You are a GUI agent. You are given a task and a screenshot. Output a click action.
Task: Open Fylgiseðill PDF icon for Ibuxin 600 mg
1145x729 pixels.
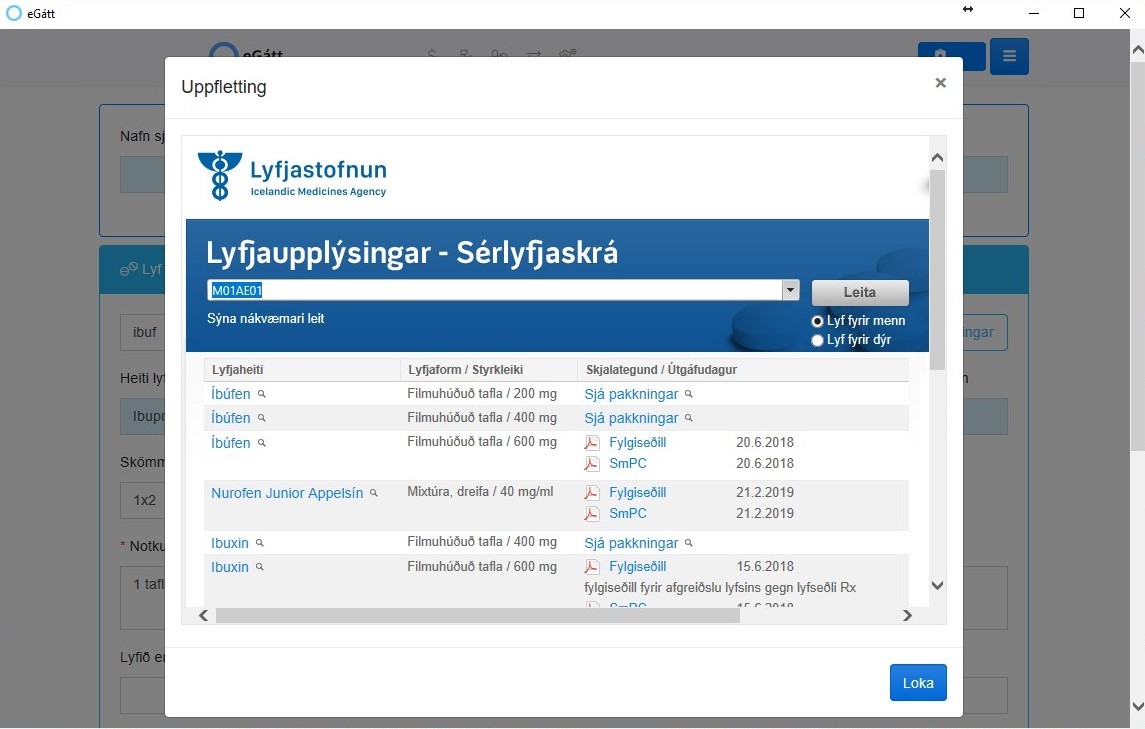(x=592, y=567)
